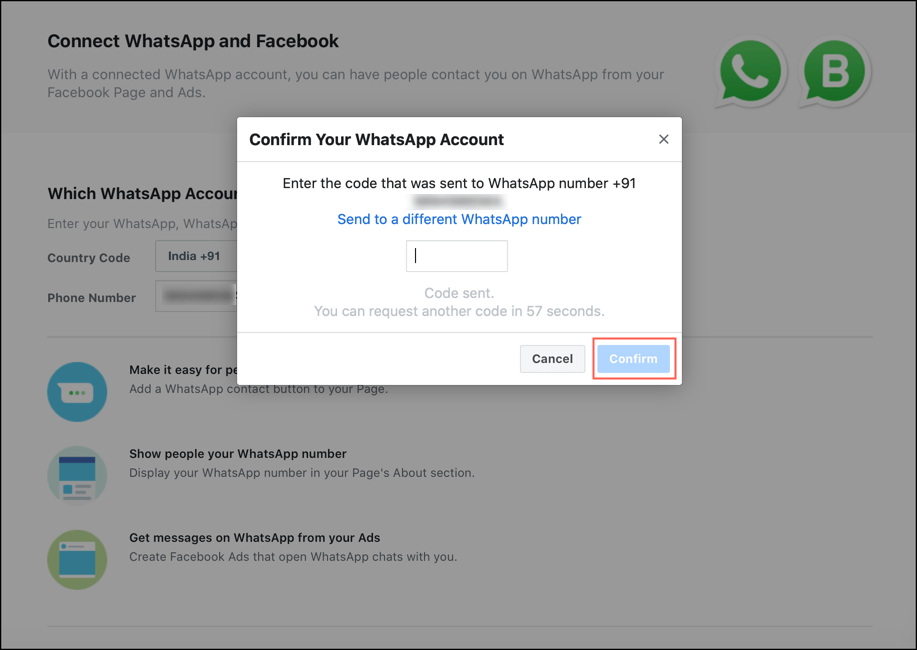
Task: Click the green Ads messages illustration icon
Action: click(77, 559)
